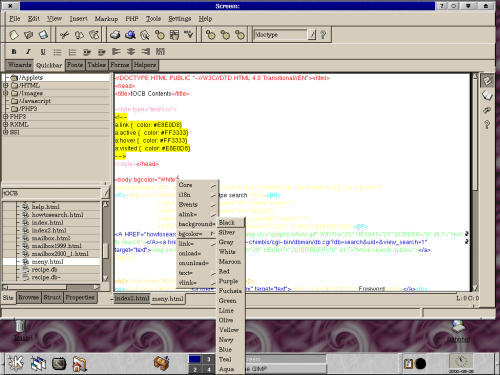Expand the /HTML folder in the tree
This screenshot has width=500, height=375.
pos(6,85)
